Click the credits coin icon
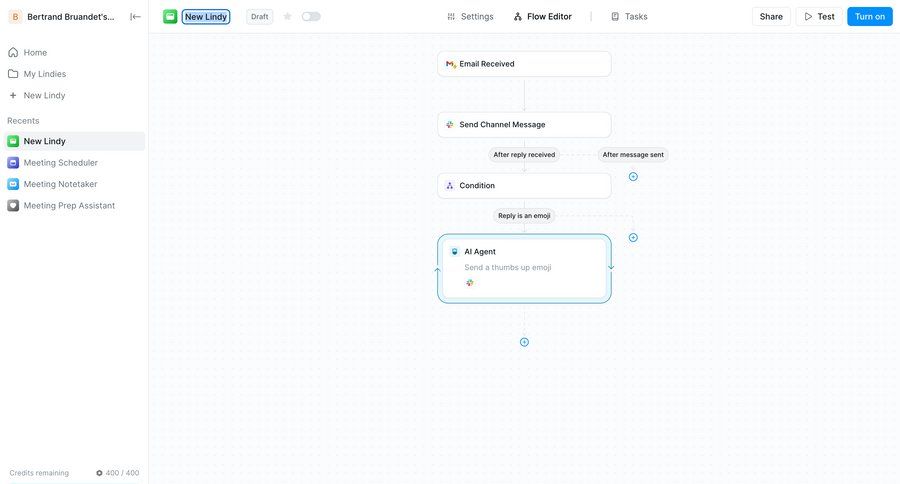The width and height of the screenshot is (900, 484). 99,473
